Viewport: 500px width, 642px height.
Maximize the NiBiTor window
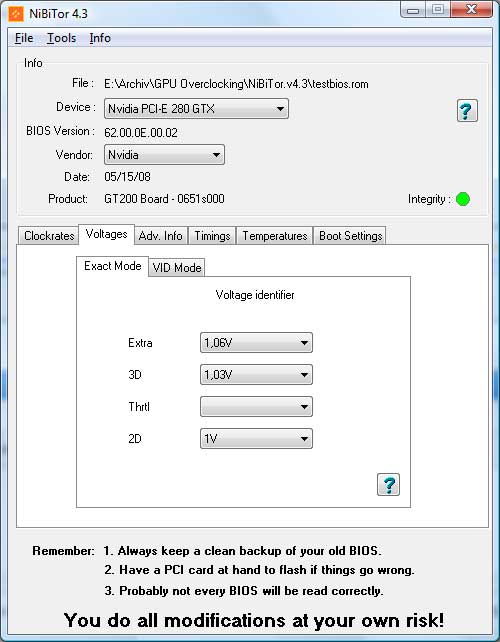click(x=438, y=10)
